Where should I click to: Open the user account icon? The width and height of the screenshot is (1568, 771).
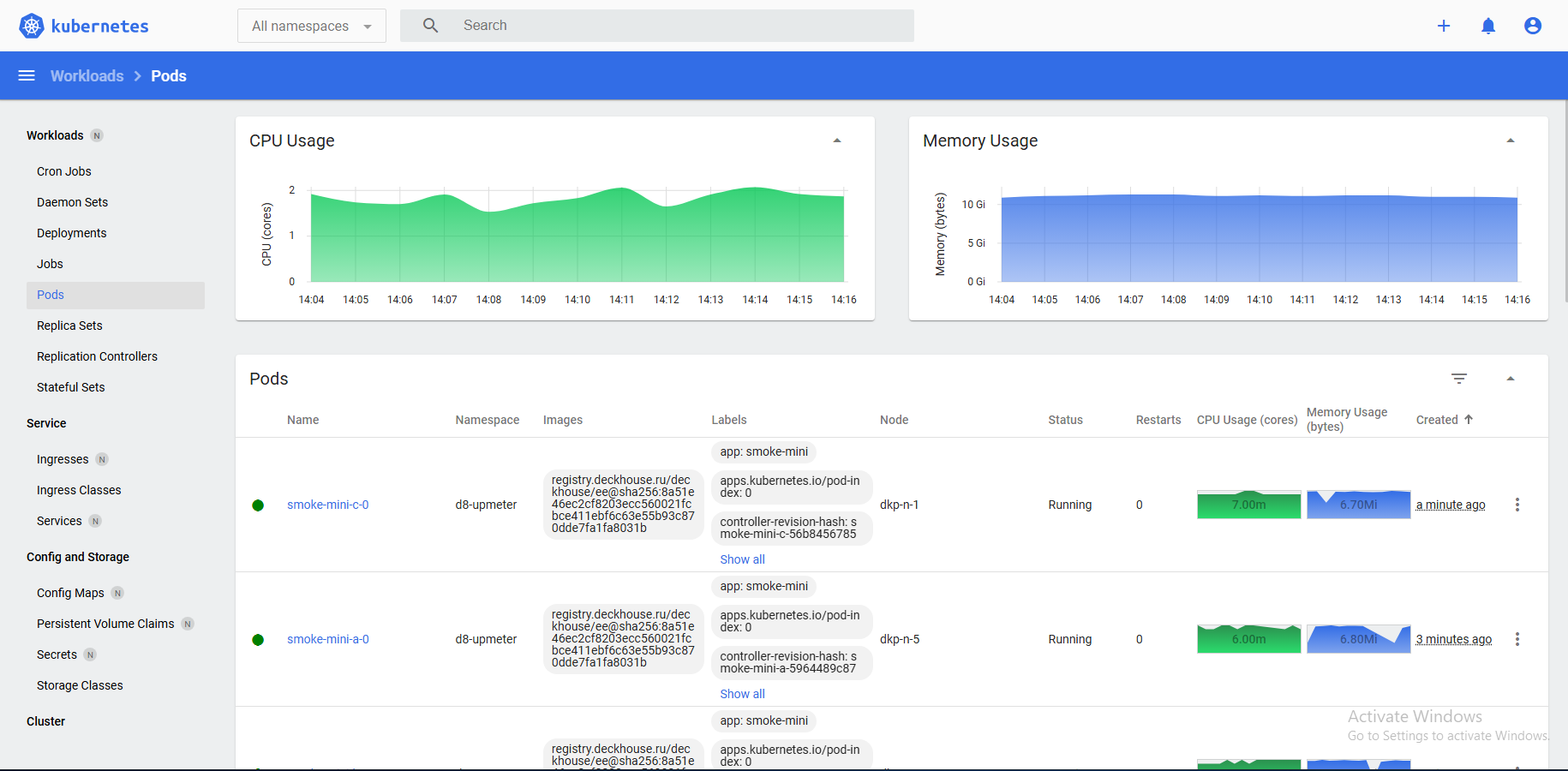pyautogui.click(x=1533, y=26)
